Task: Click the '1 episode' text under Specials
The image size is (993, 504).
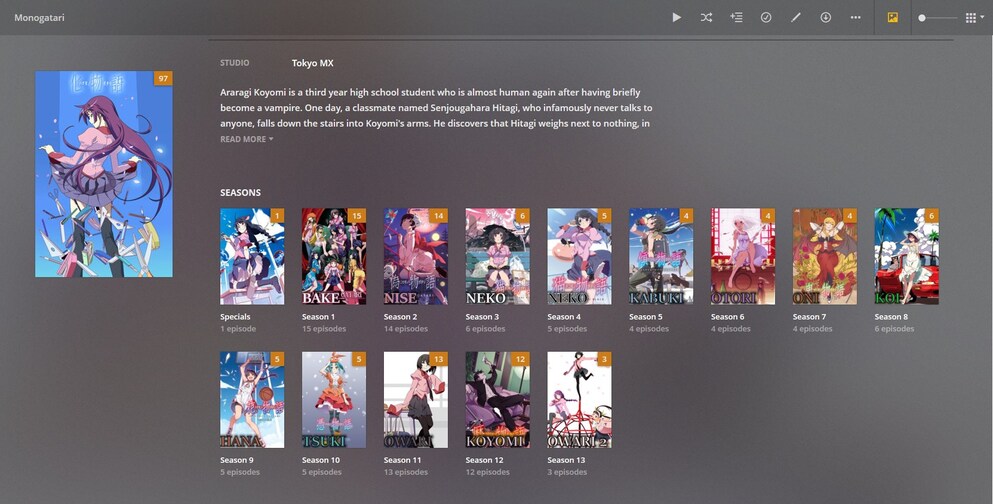Action: pyautogui.click(x=237, y=329)
